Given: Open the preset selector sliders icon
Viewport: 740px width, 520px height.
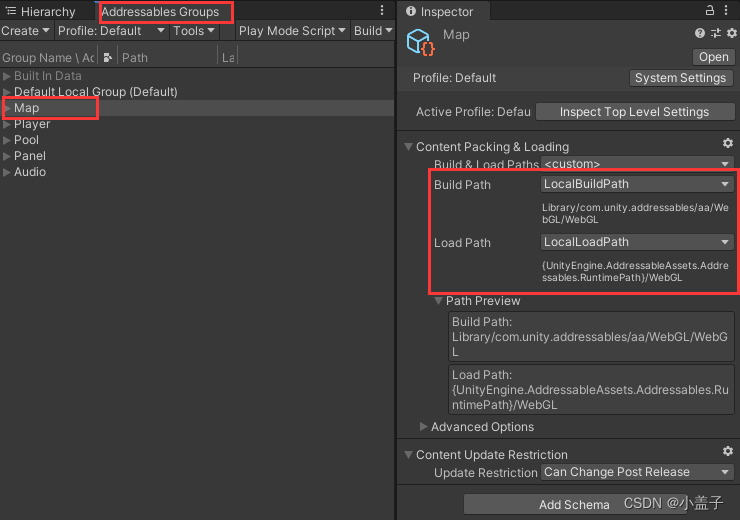Looking at the screenshot, I should [716, 33].
